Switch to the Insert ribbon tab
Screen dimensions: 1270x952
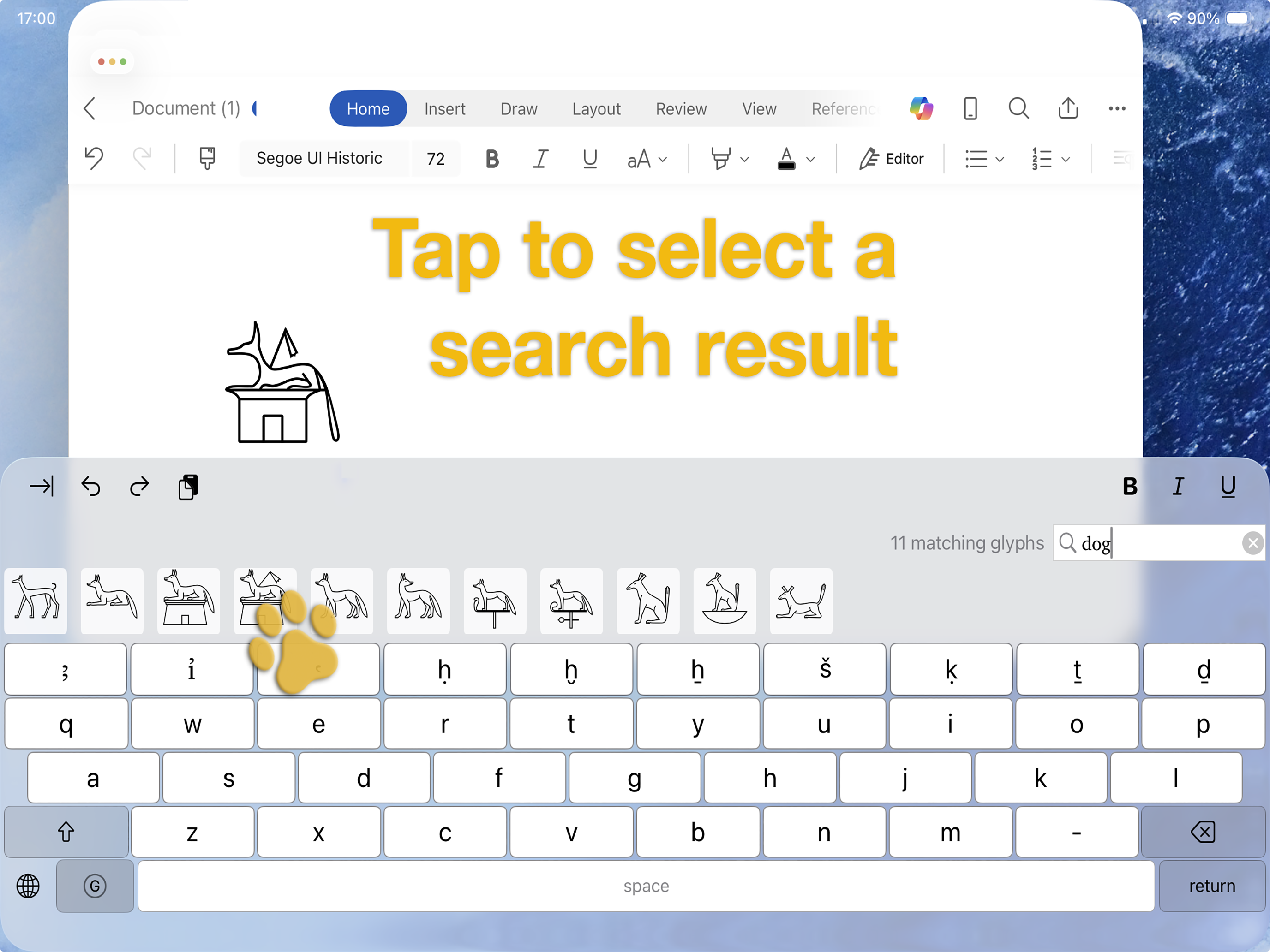click(444, 108)
